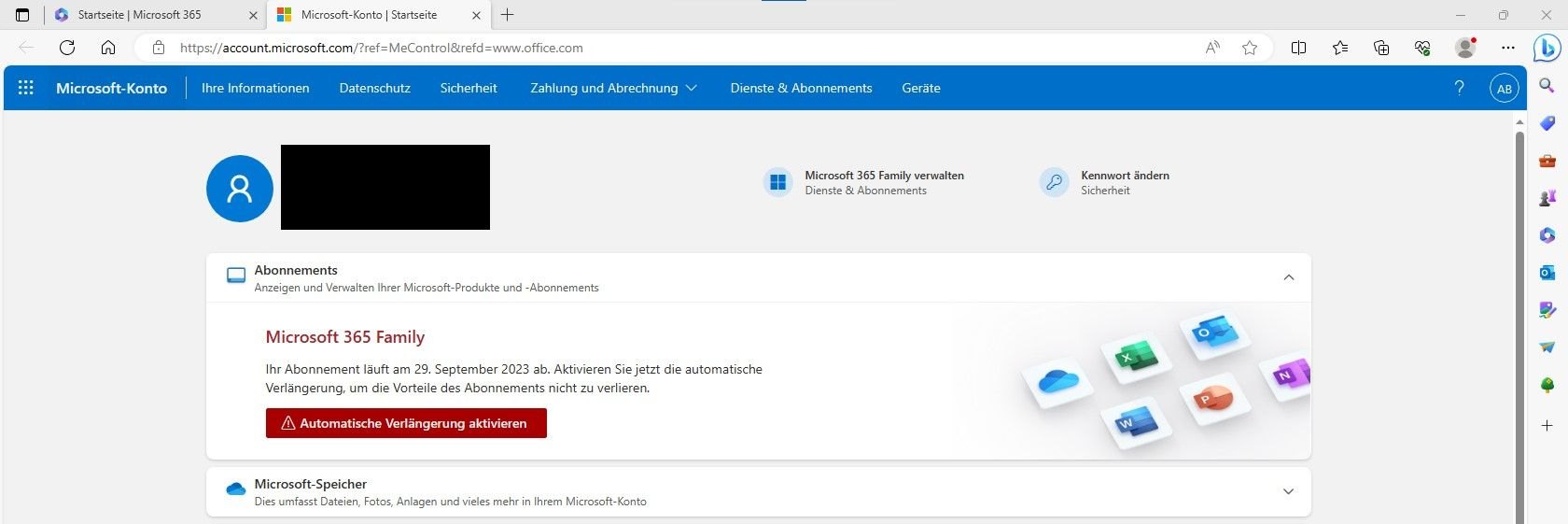Click the help question mark icon
The image size is (1568, 524).
point(1460,88)
